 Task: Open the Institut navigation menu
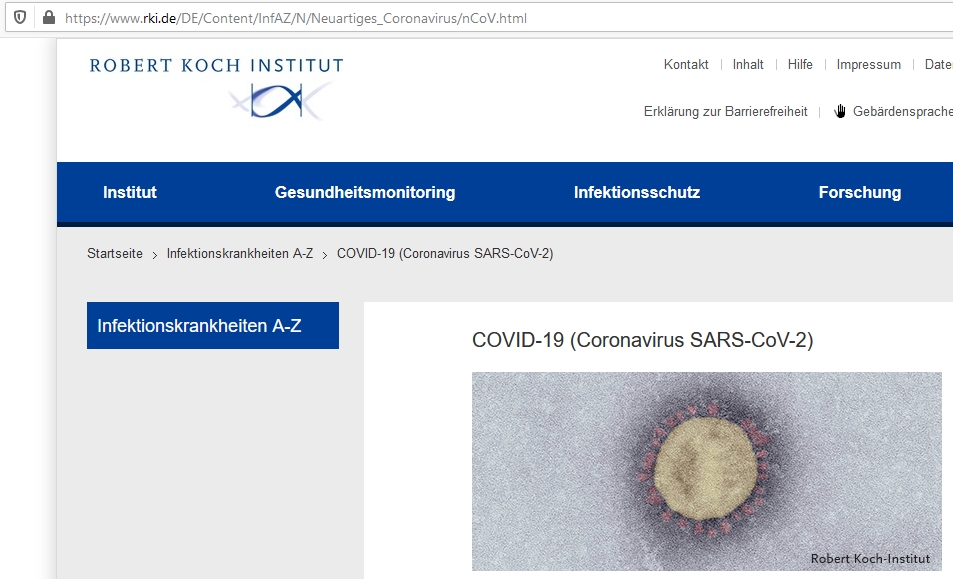tap(129, 193)
